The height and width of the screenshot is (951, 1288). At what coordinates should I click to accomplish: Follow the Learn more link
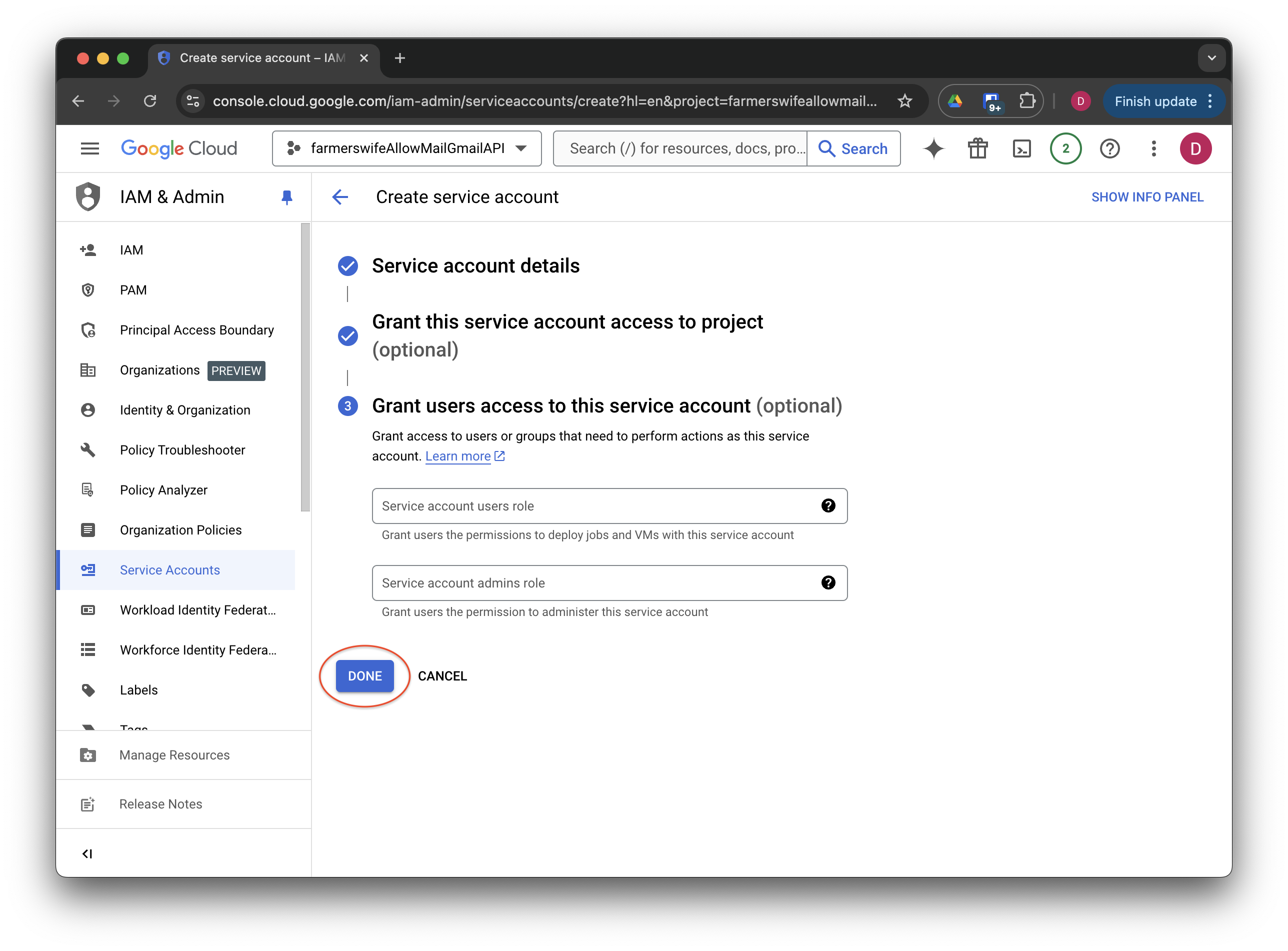(458, 456)
